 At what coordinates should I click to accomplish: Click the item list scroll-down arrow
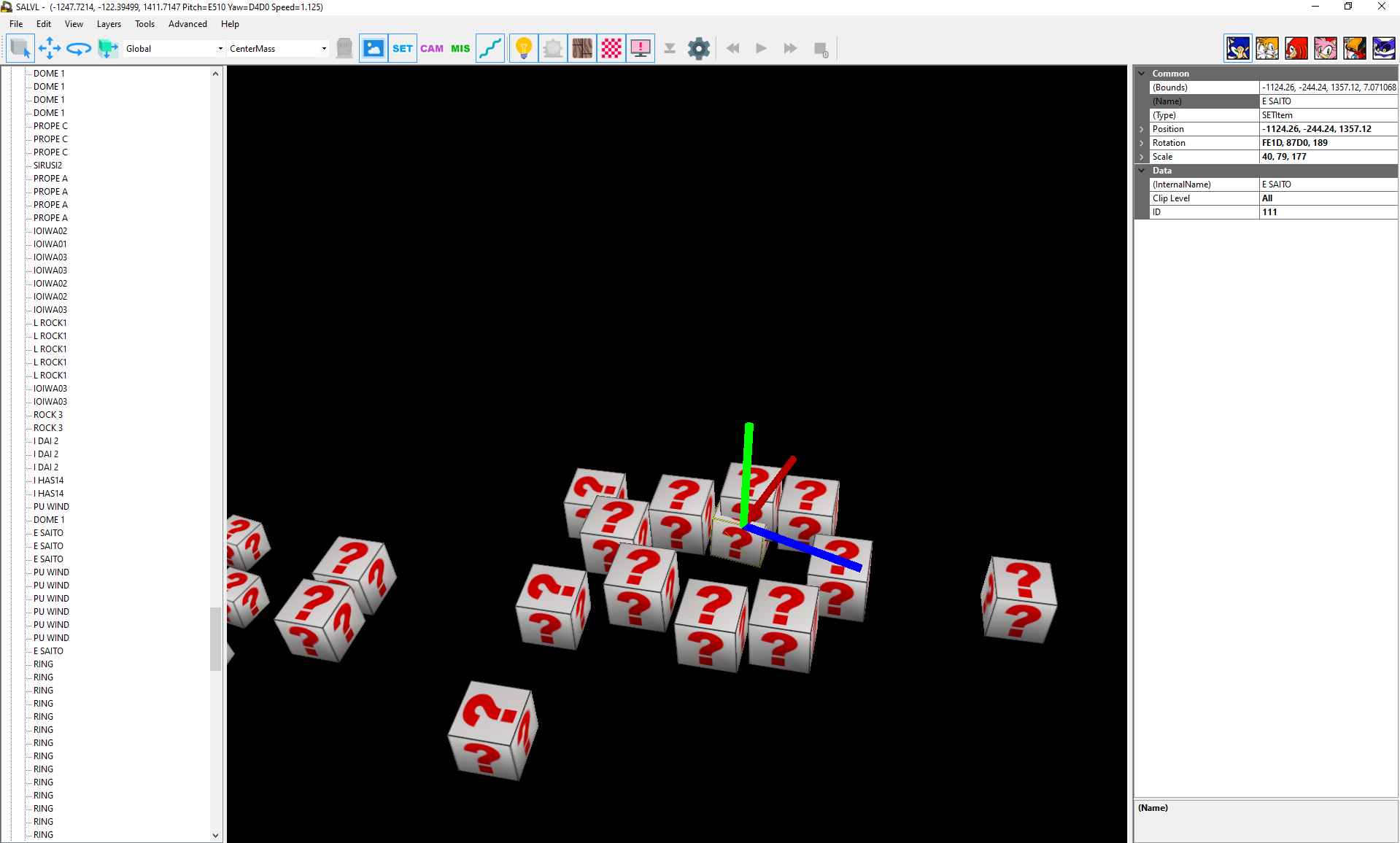(x=215, y=835)
